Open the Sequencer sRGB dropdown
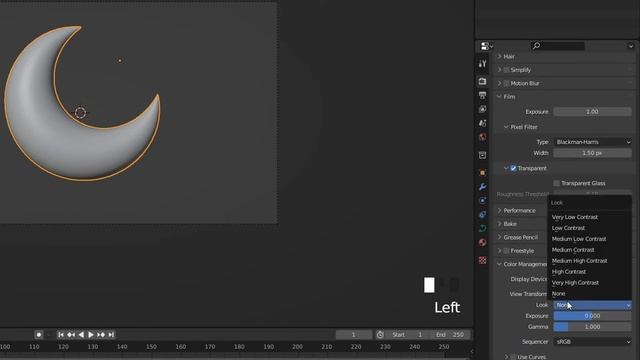Screen dimensions: 640x360 (x=593, y=342)
